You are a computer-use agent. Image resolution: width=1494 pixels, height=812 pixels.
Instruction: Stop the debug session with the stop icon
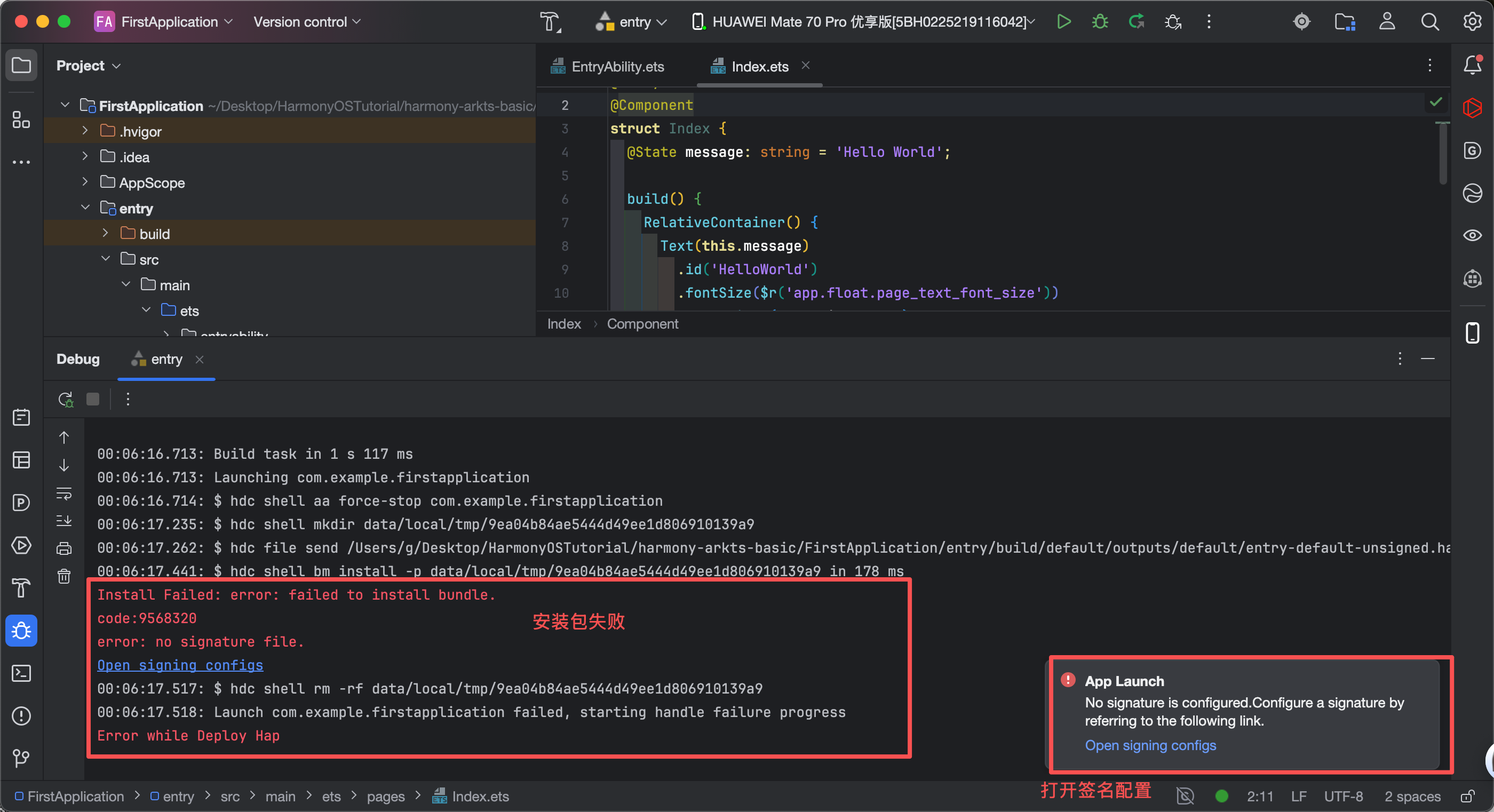tap(93, 399)
